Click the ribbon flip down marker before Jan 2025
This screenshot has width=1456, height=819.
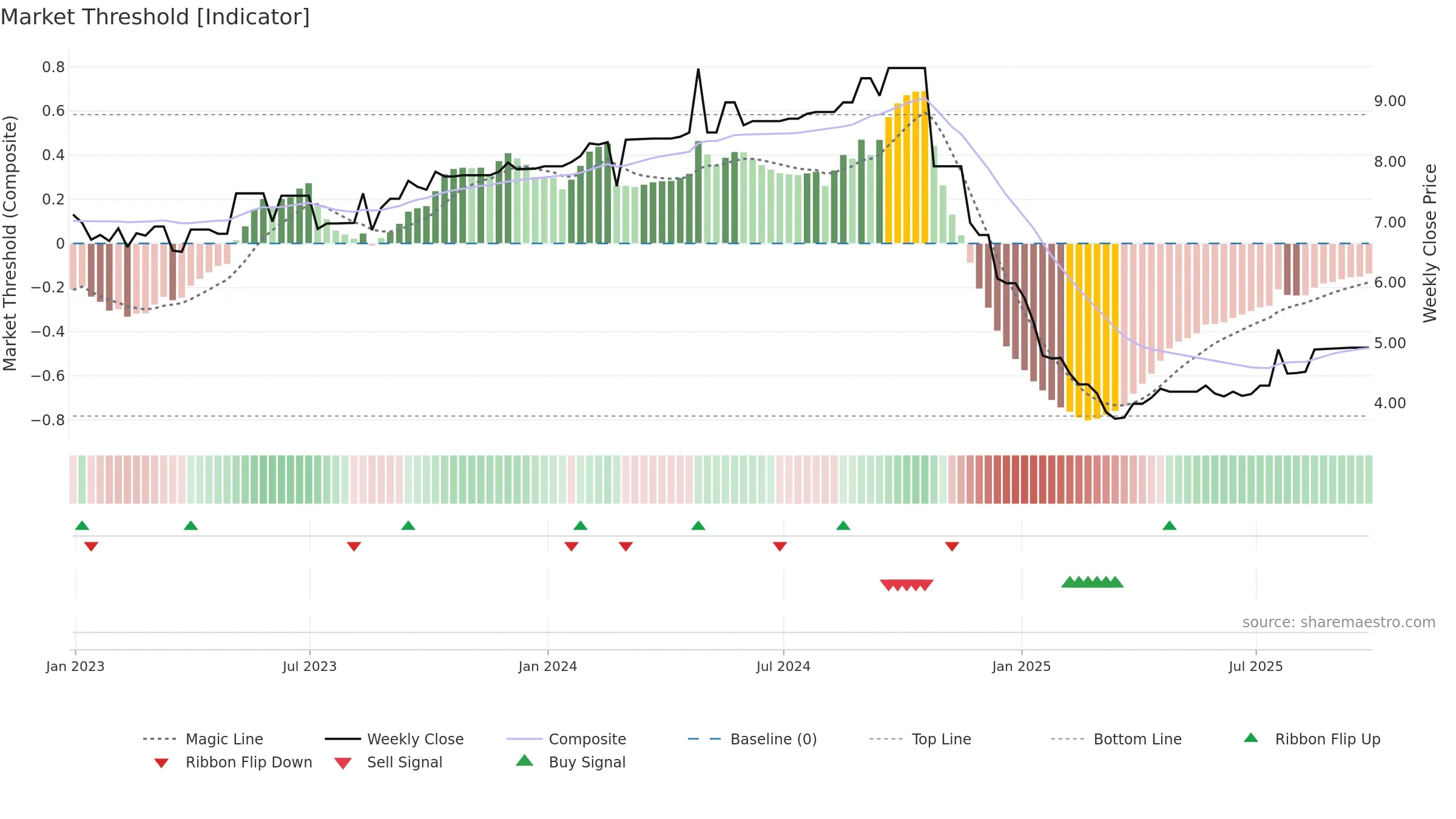click(x=952, y=547)
